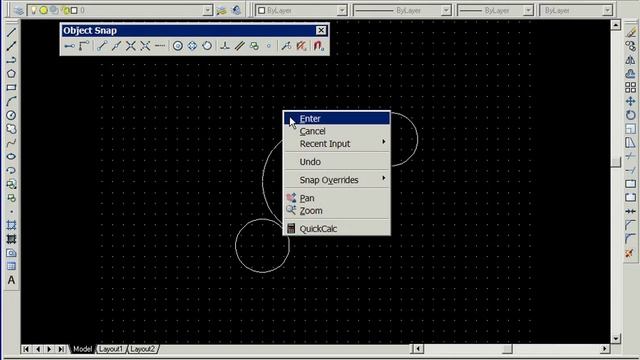Screen dimensions: 640x360
Task: Click Make Object's Layer Current icon
Action: (x=221, y=10)
